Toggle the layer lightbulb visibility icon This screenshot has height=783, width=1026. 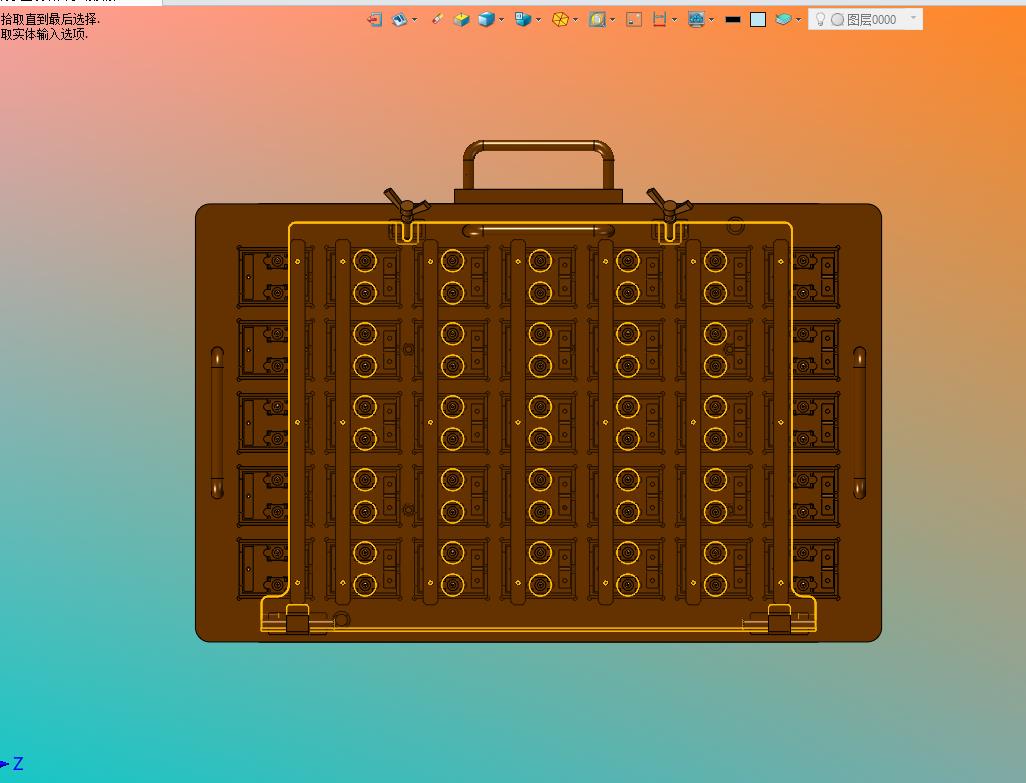[x=820, y=20]
